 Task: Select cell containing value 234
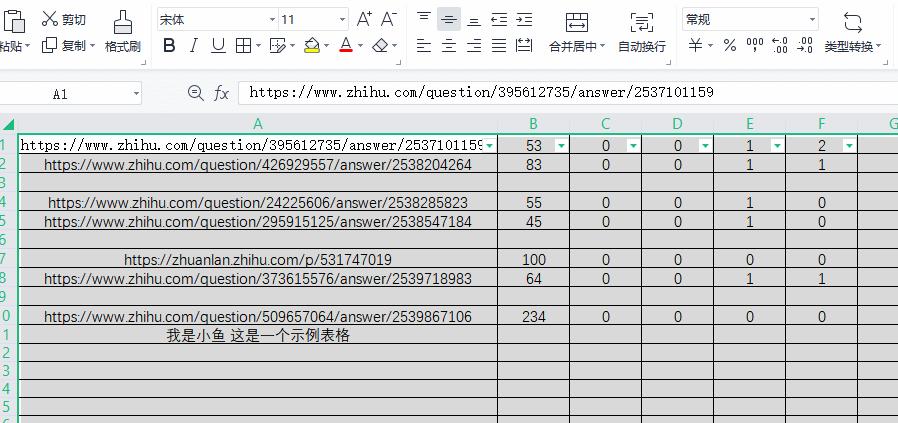(x=534, y=316)
